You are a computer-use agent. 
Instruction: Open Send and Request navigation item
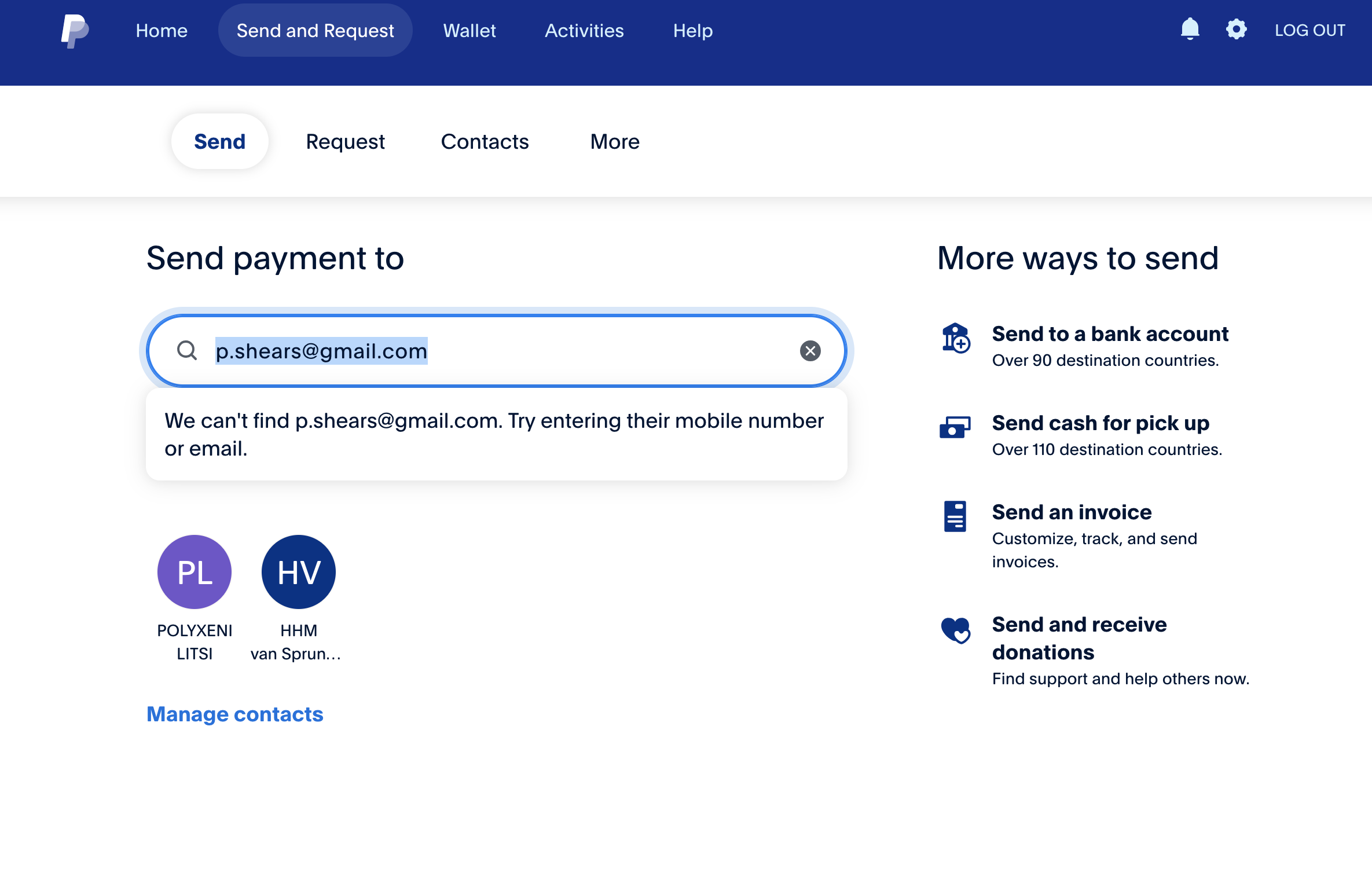point(316,31)
